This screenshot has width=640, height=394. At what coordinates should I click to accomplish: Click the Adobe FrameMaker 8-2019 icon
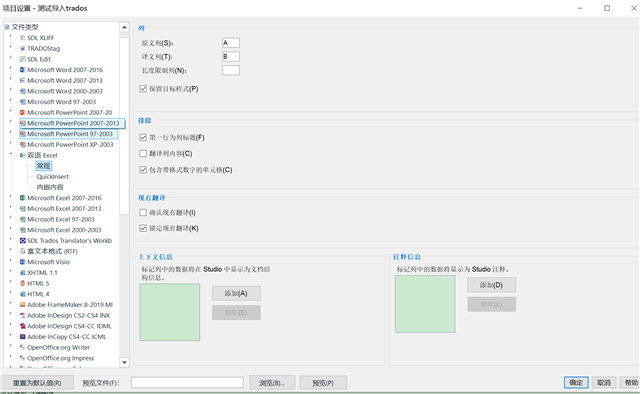tap(23, 305)
